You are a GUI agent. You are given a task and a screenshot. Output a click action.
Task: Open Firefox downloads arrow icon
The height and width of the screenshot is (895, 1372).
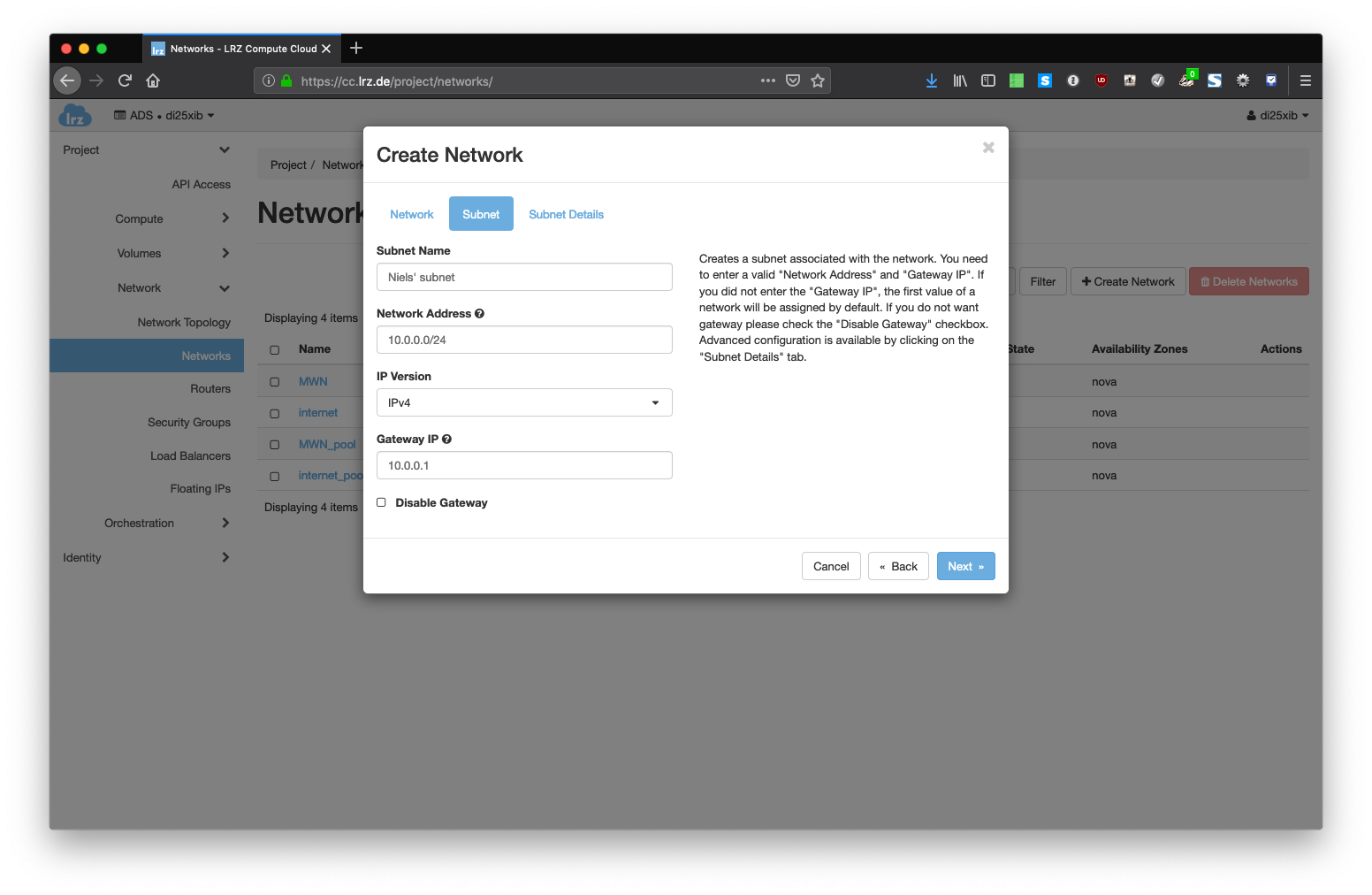pos(931,80)
